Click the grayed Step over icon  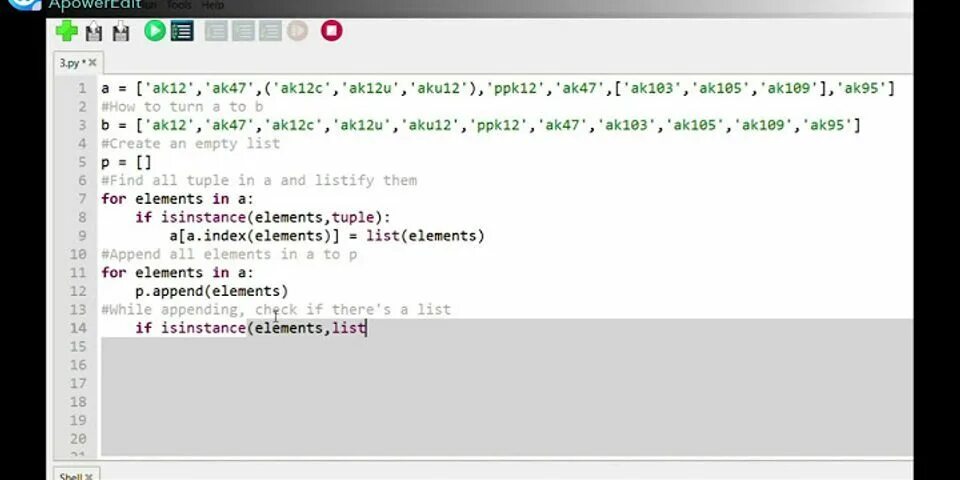[x=216, y=31]
